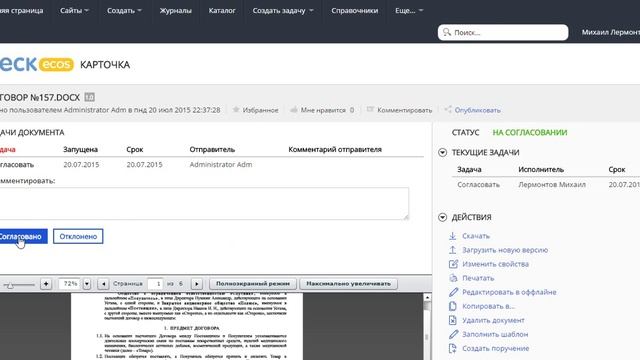Expand the Еще... menu
Image resolution: width=640 pixels, height=360 pixels.
tap(409, 11)
